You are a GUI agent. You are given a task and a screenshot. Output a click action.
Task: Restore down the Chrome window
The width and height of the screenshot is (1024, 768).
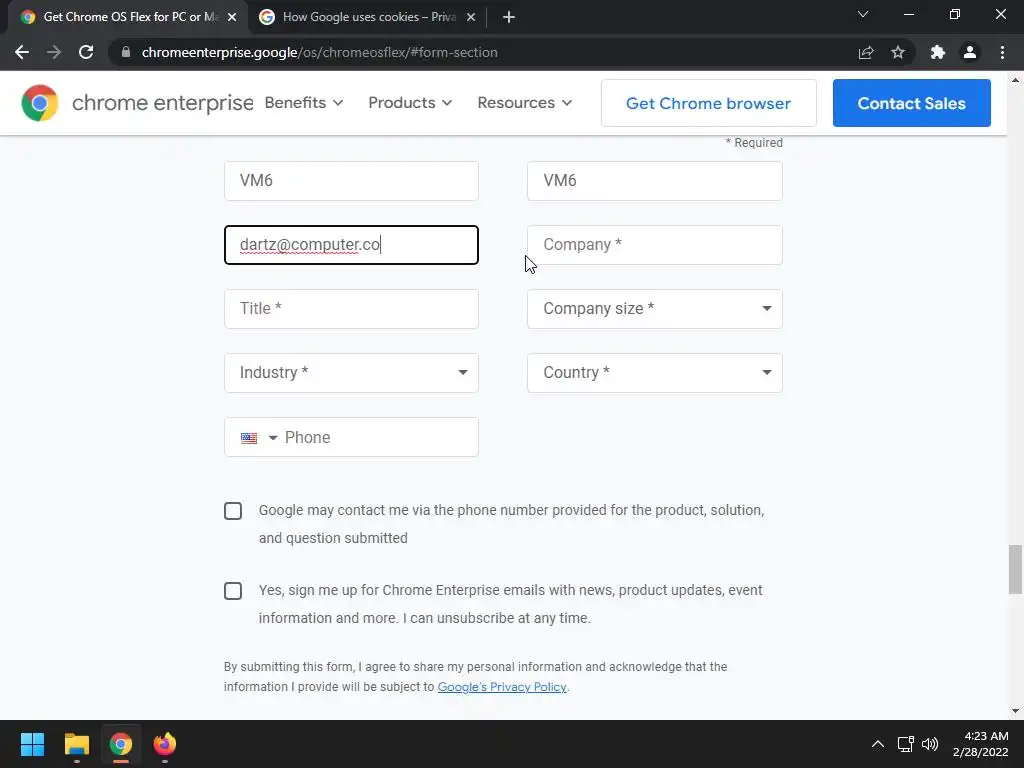(955, 14)
